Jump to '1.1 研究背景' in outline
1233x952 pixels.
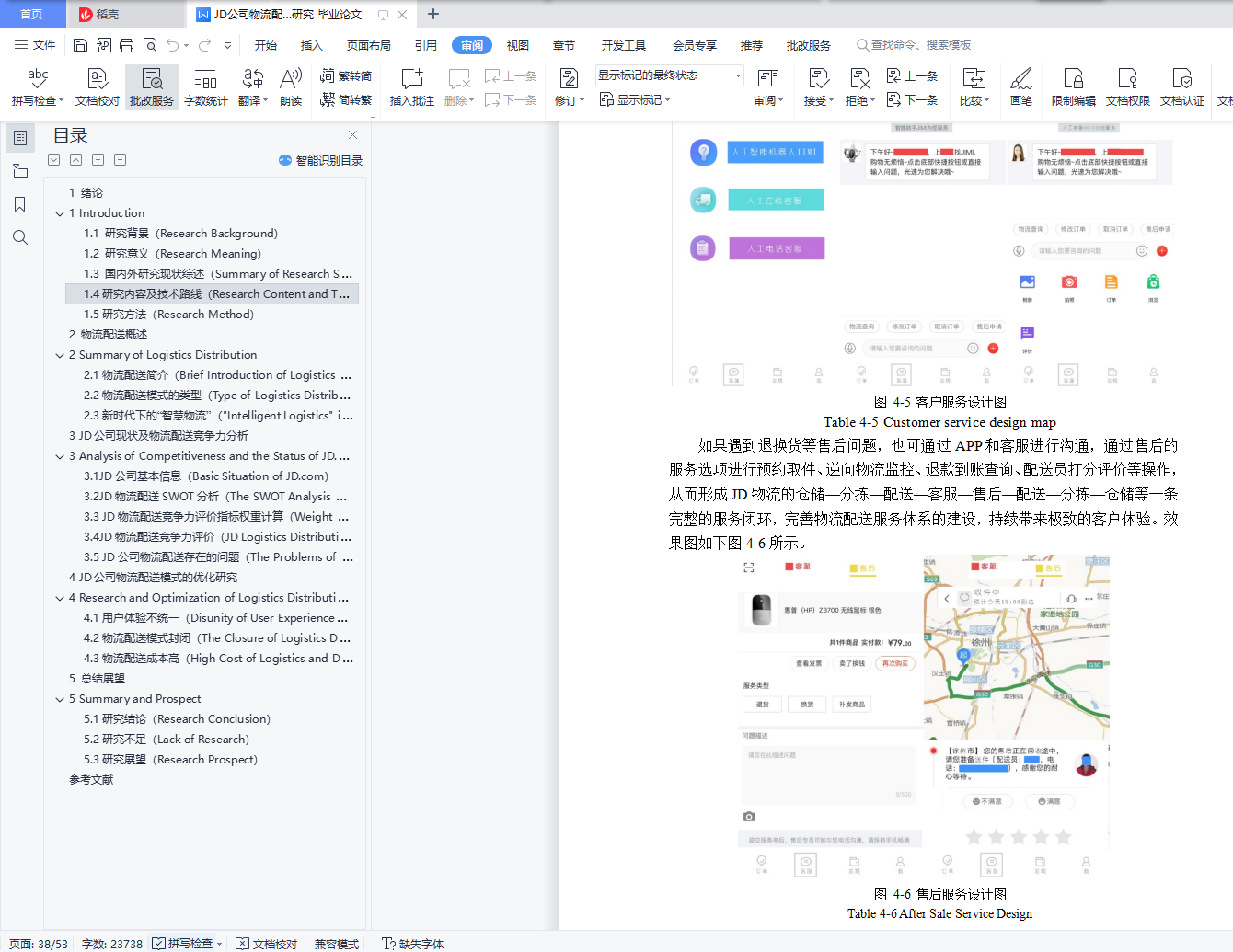(x=180, y=234)
